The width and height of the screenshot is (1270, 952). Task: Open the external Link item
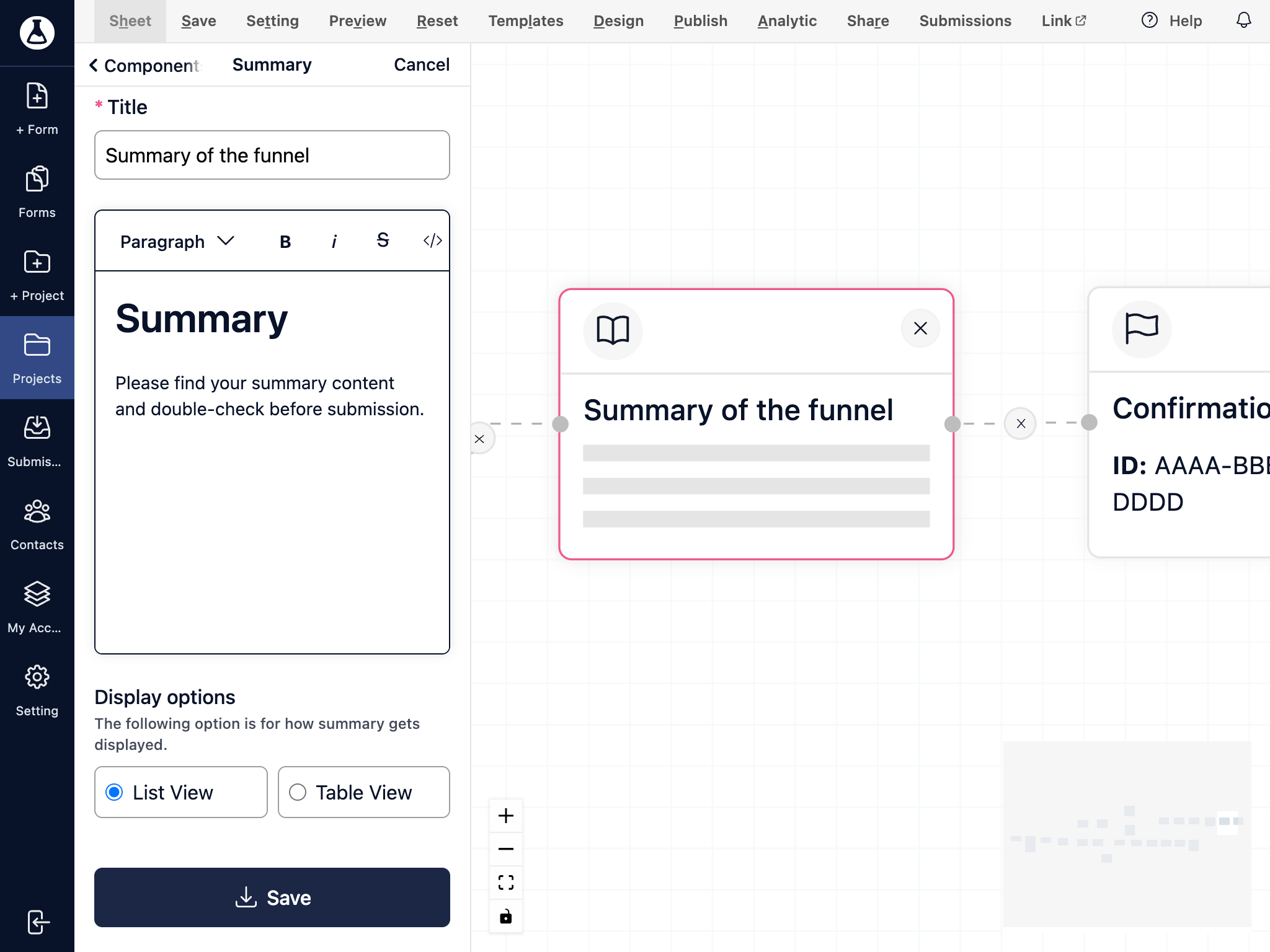pos(1064,21)
